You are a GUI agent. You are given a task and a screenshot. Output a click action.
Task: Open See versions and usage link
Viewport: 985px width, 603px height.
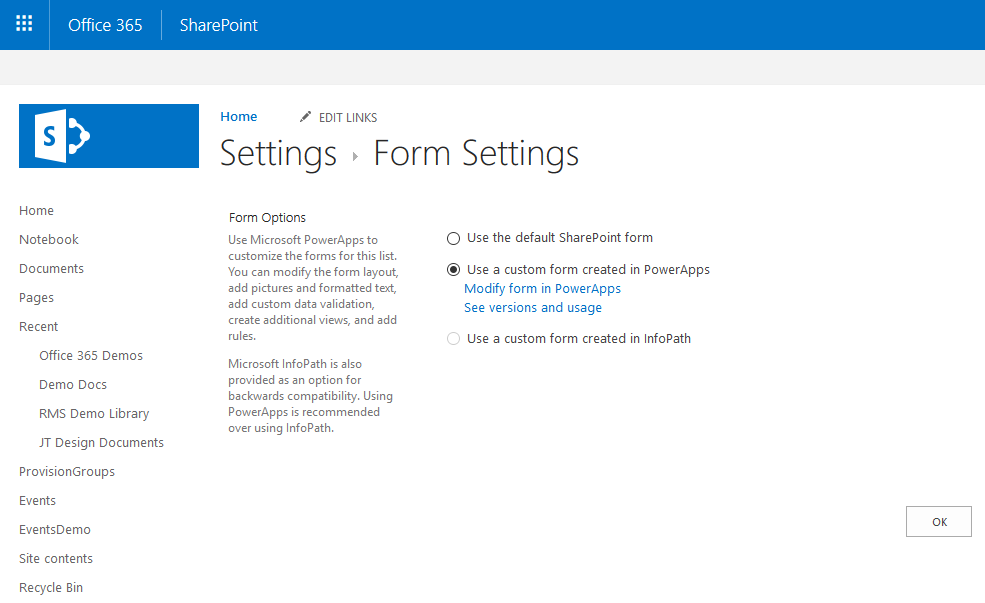click(533, 307)
